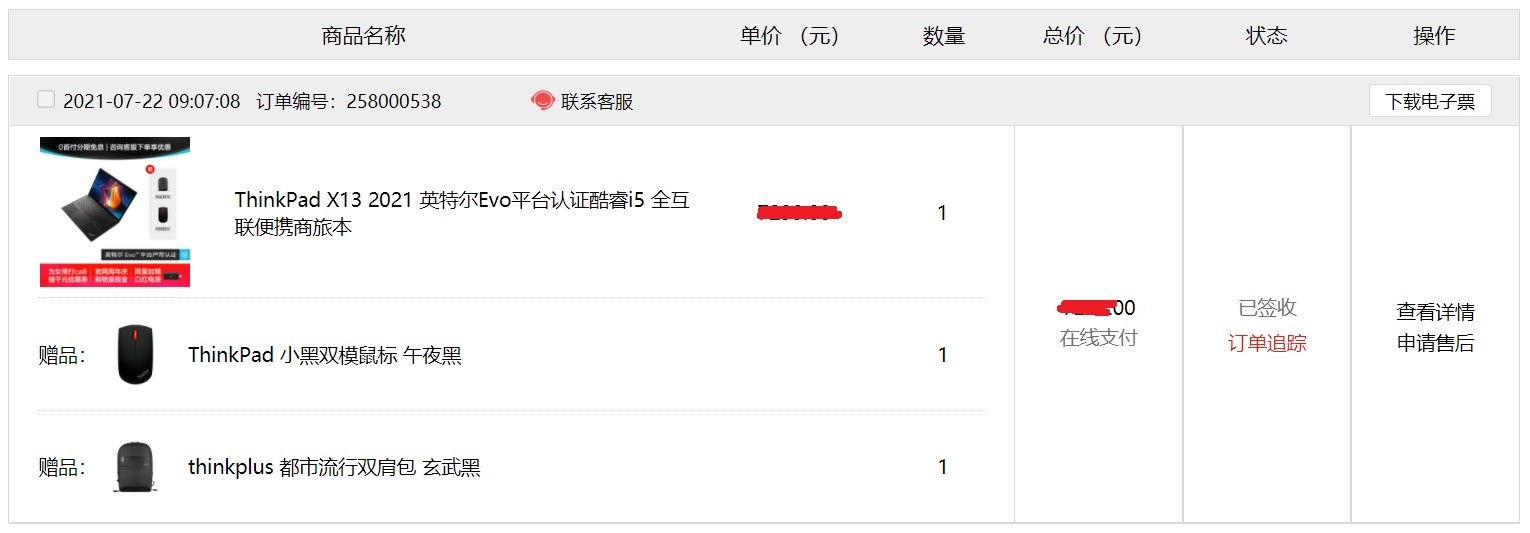This screenshot has width=1530, height=533.
Task: Open the 联系客服 link
Action: click(597, 101)
